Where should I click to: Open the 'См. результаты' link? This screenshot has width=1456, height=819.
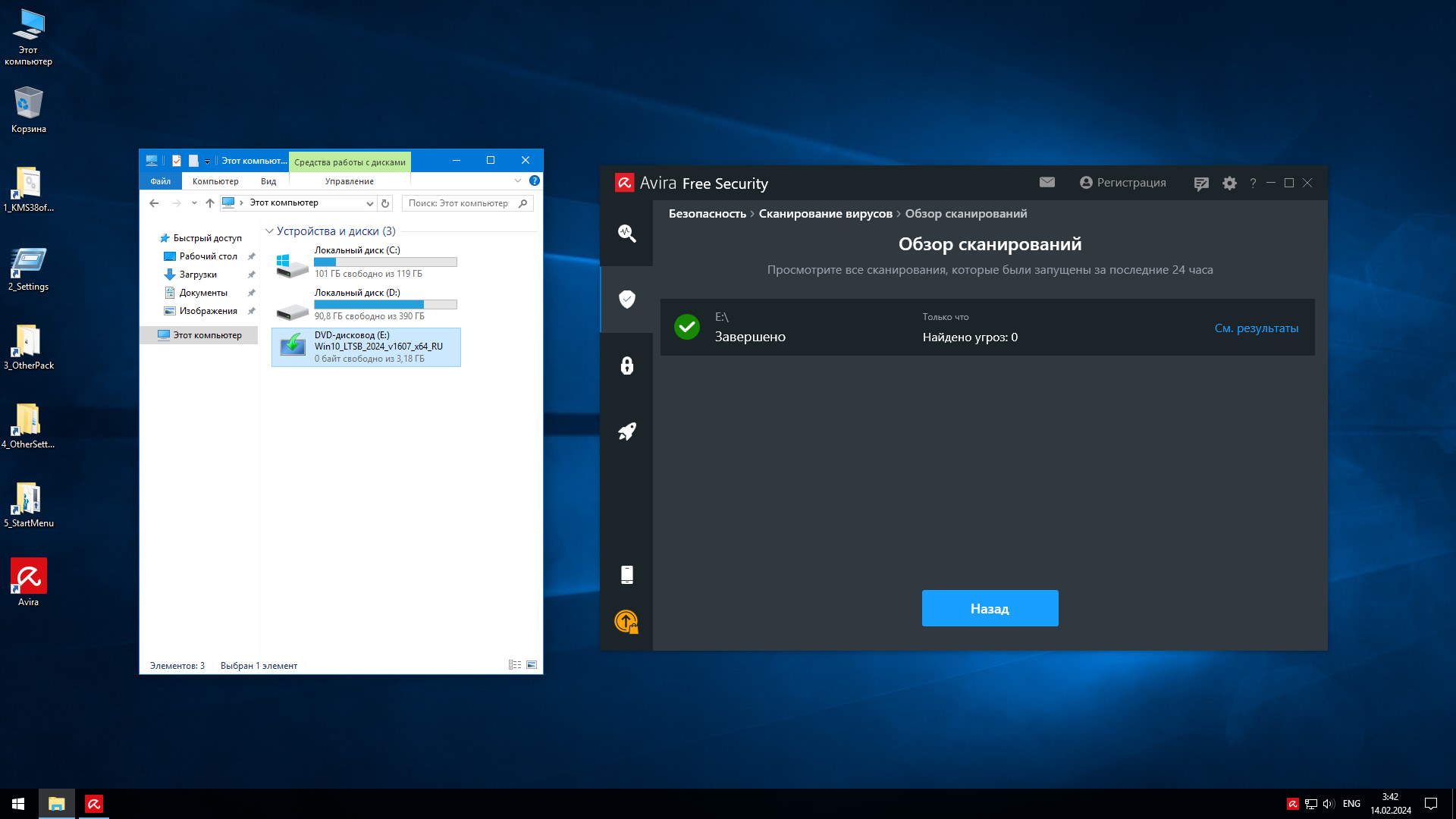pyautogui.click(x=1256, y=328)
